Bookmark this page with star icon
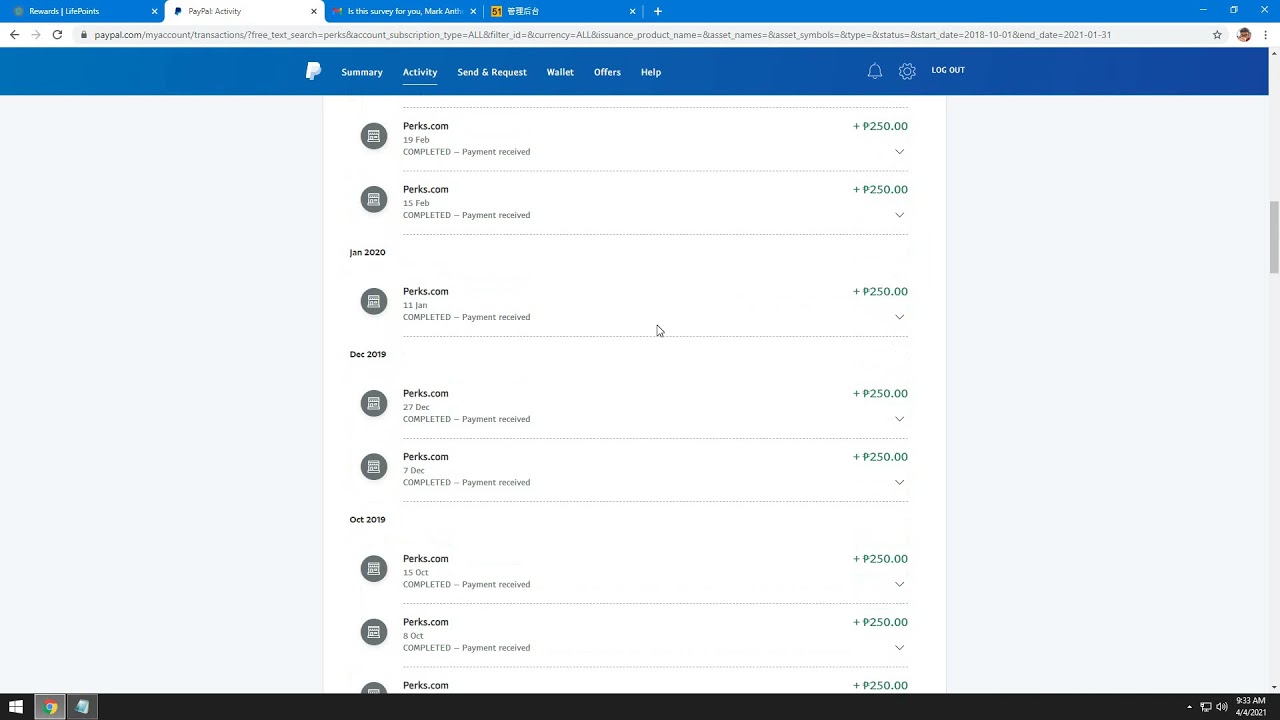Viewport: 1280px width, 720px height. point(1217,34)
